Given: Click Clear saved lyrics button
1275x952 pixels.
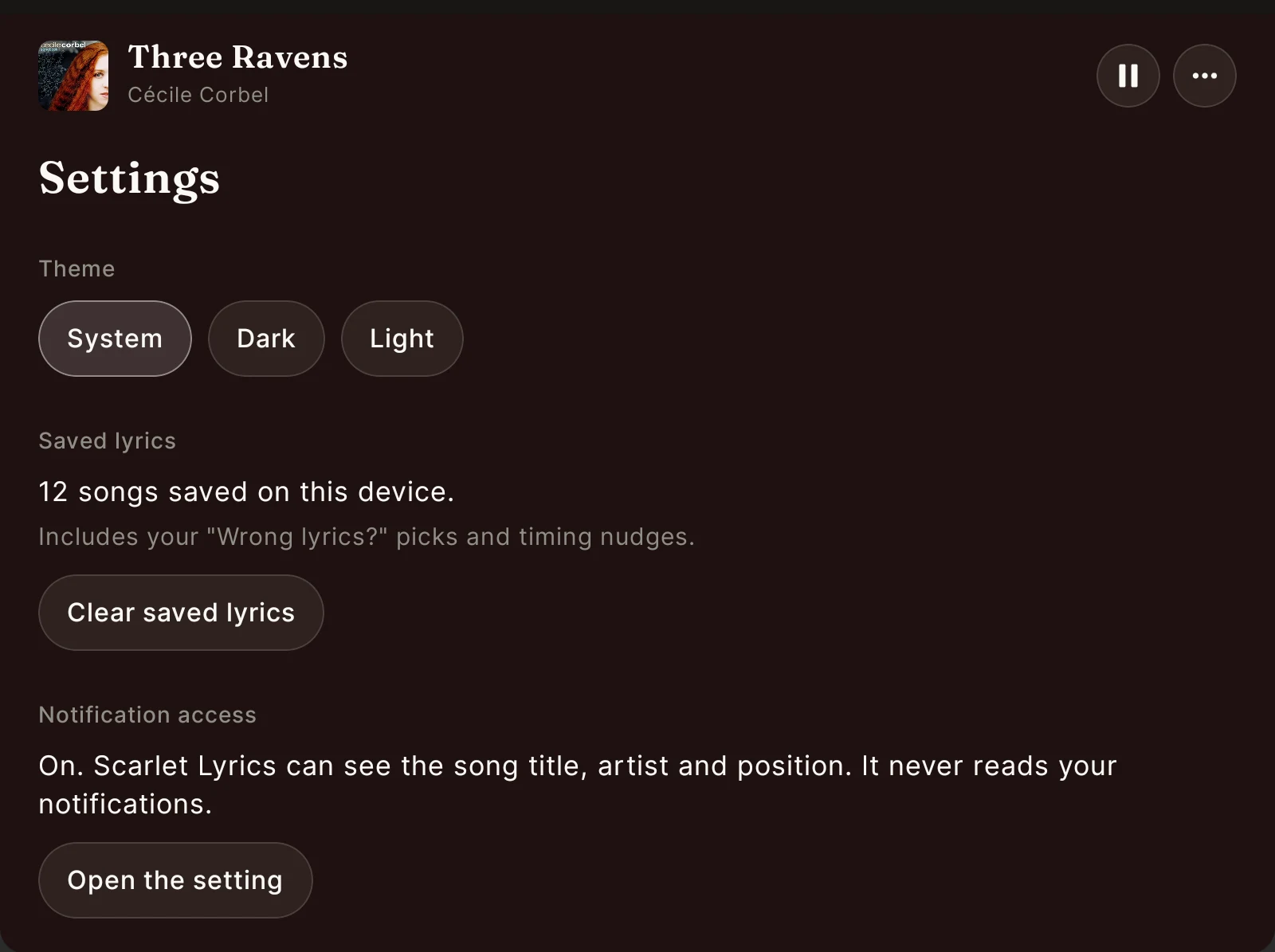Looking at the screenshot, I should [181, 613].
